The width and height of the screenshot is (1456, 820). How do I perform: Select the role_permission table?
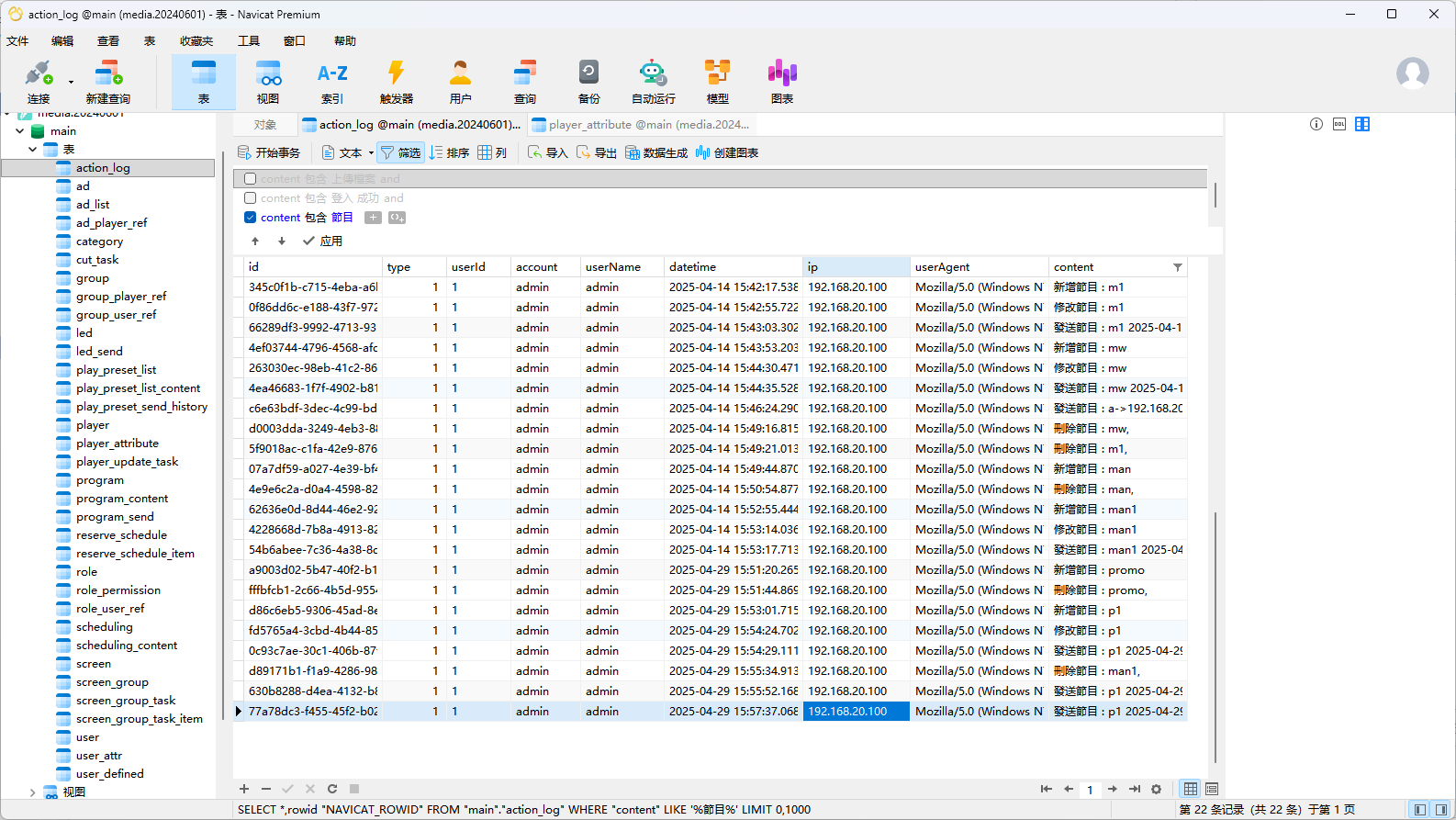coord(118,590)
